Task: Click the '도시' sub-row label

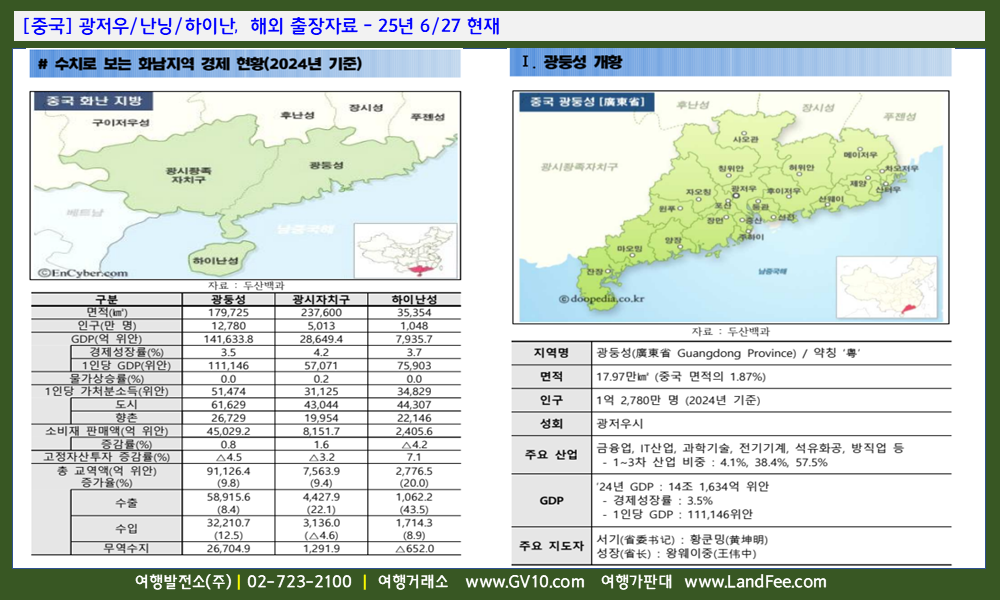Action: tap(126, 405)
